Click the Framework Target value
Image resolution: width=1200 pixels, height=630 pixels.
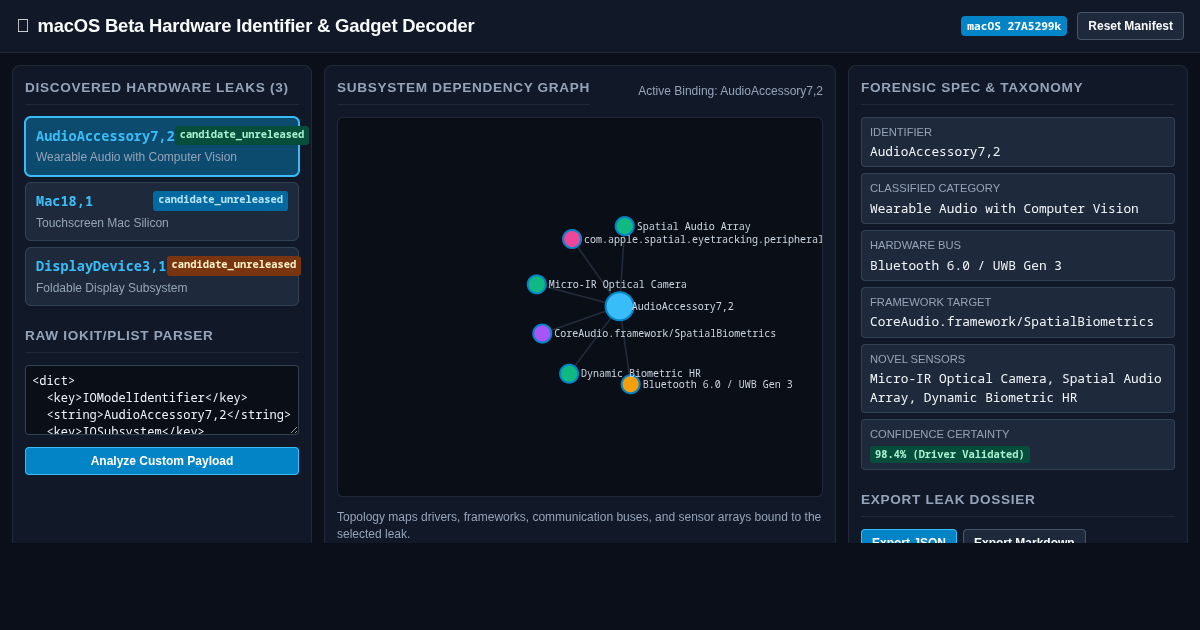tap(1012, 322)
